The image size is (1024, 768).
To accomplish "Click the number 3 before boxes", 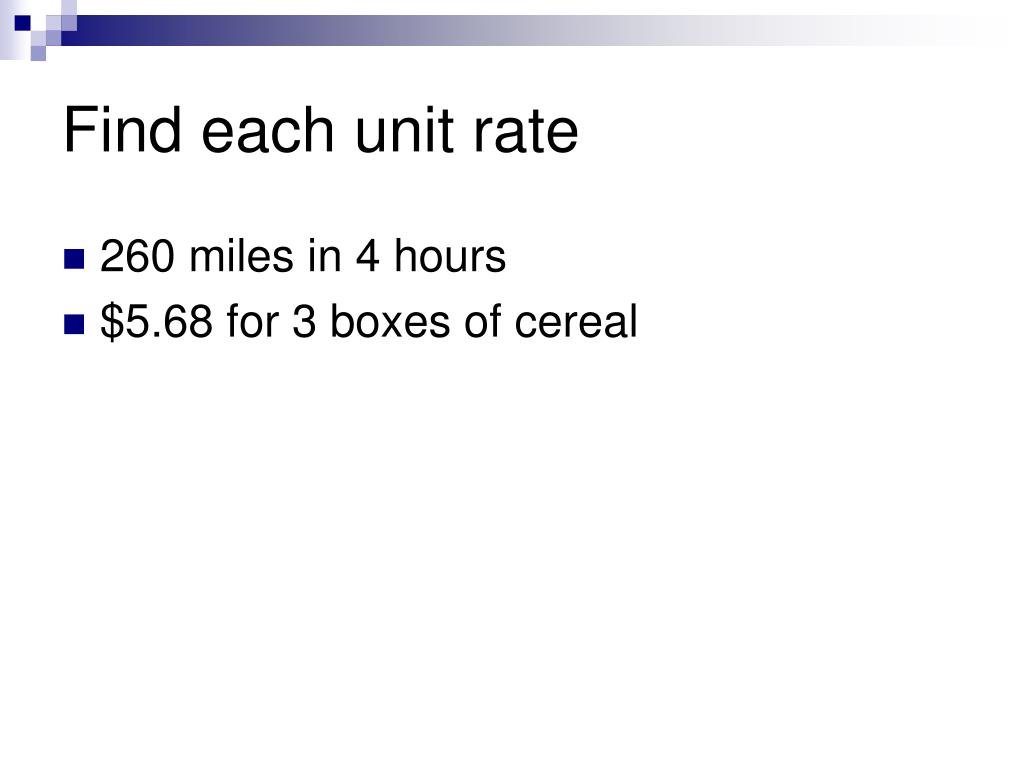I will coord(304,321).
